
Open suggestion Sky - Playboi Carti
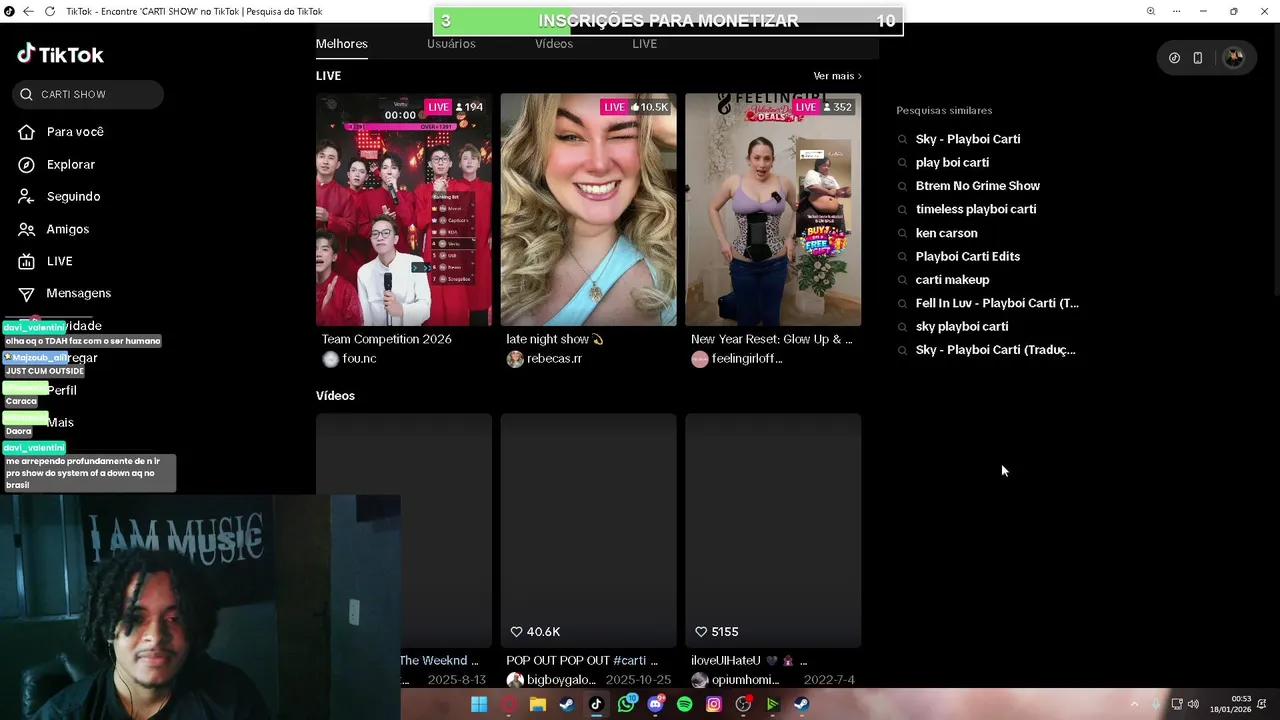click(x=968, y=139)
